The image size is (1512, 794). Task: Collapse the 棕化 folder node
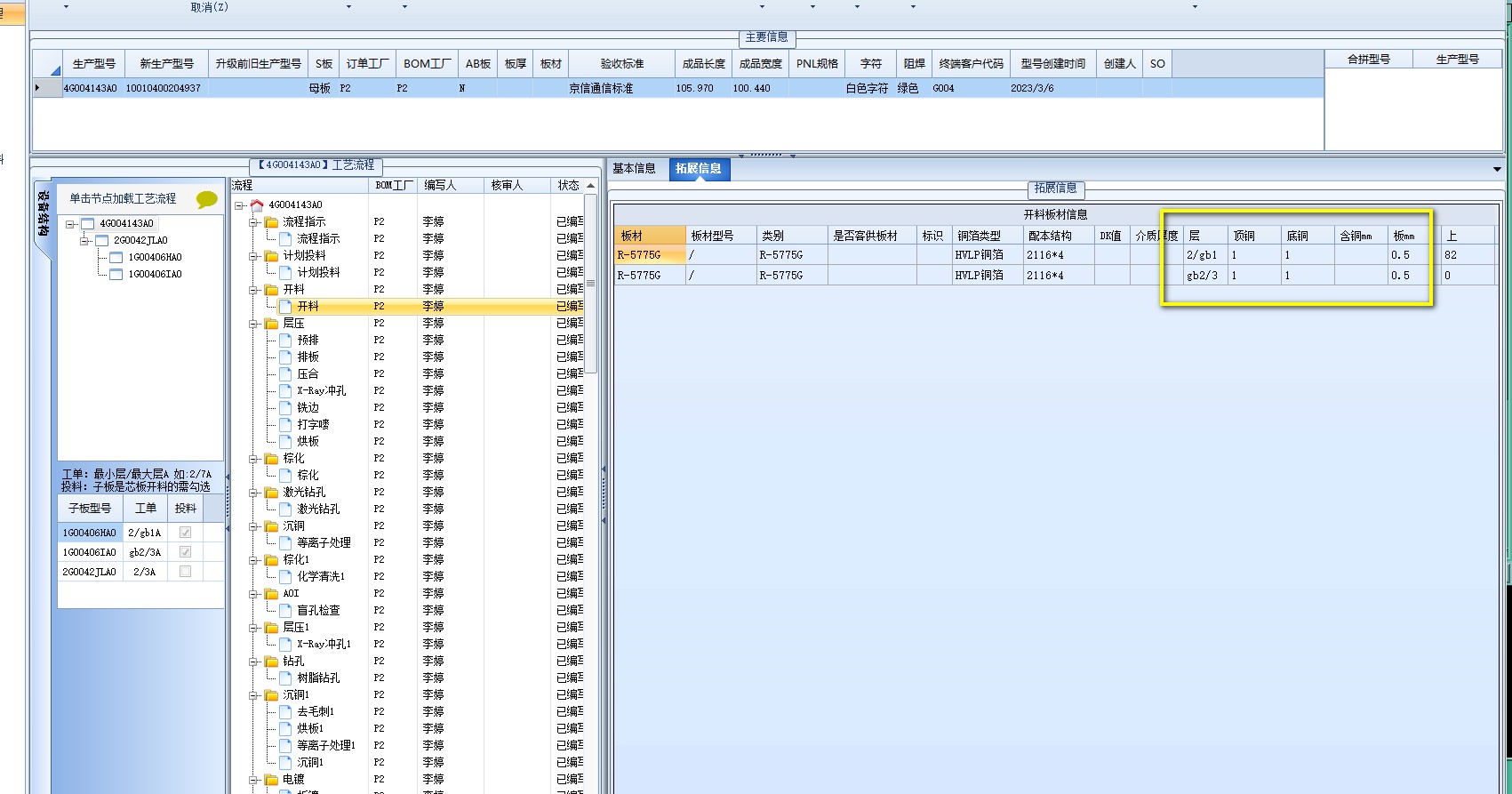pos(254,459)
